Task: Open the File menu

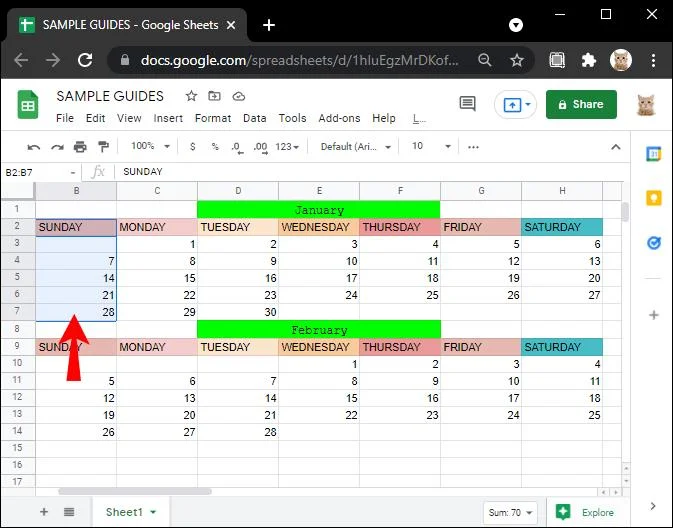Action: coord(65,118)
